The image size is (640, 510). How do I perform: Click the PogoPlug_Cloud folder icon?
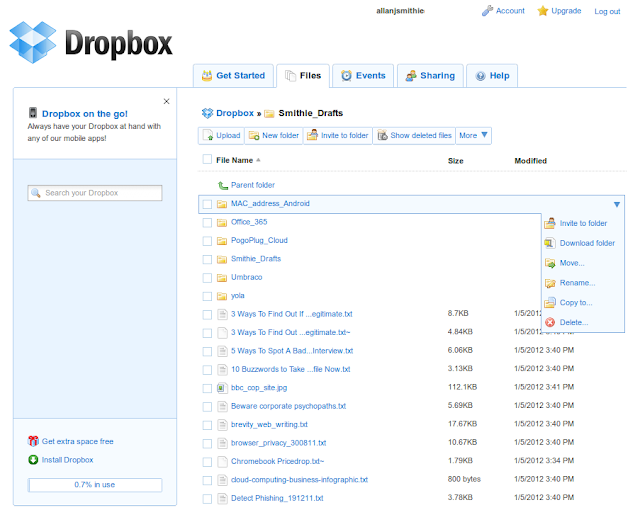coord(222,241)
